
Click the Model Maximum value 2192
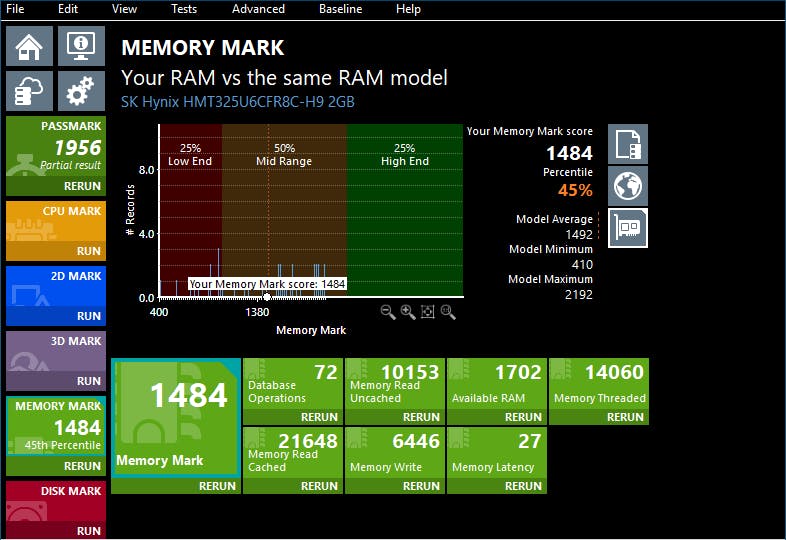click(x=579, y=294)
